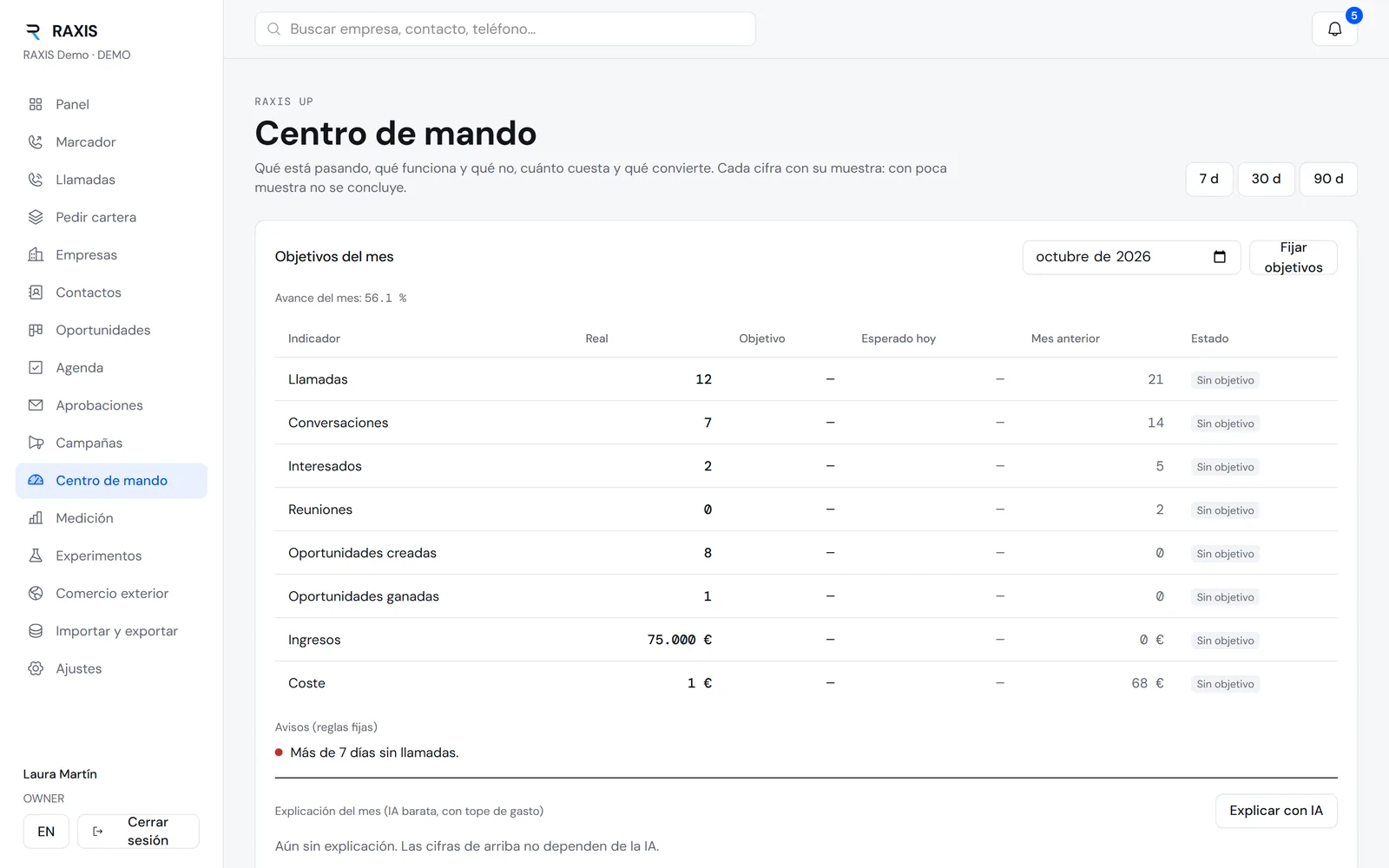Click Oportunidades ganadas row label
1389x868 pixels.
[x=364, y=596]
